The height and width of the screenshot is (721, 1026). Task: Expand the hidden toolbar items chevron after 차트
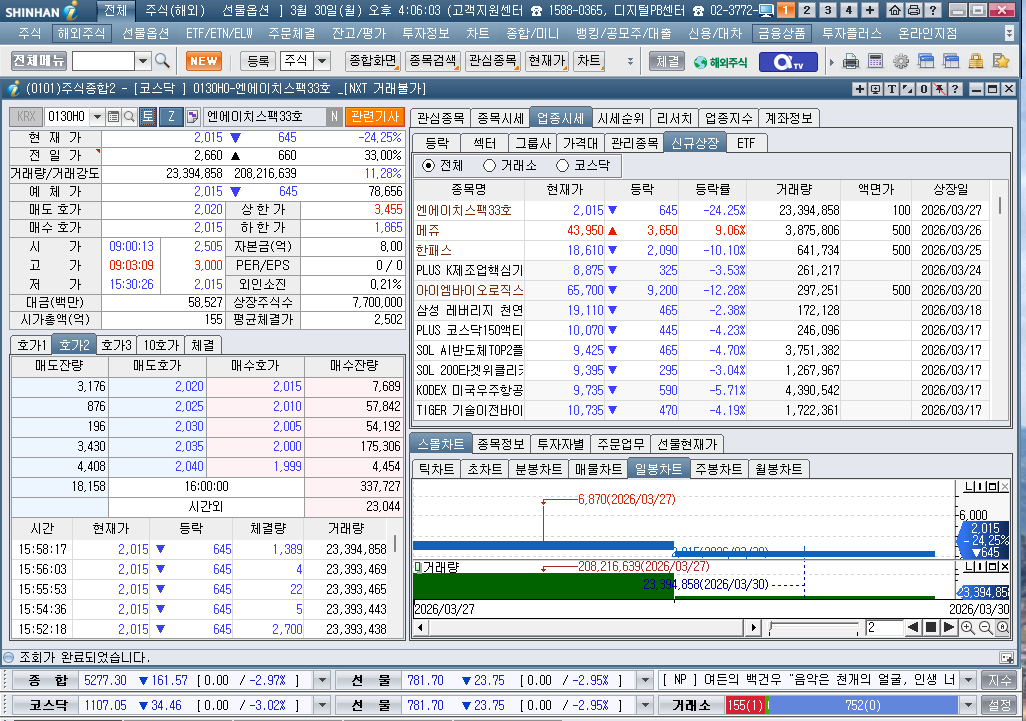[x=630, y=61]
